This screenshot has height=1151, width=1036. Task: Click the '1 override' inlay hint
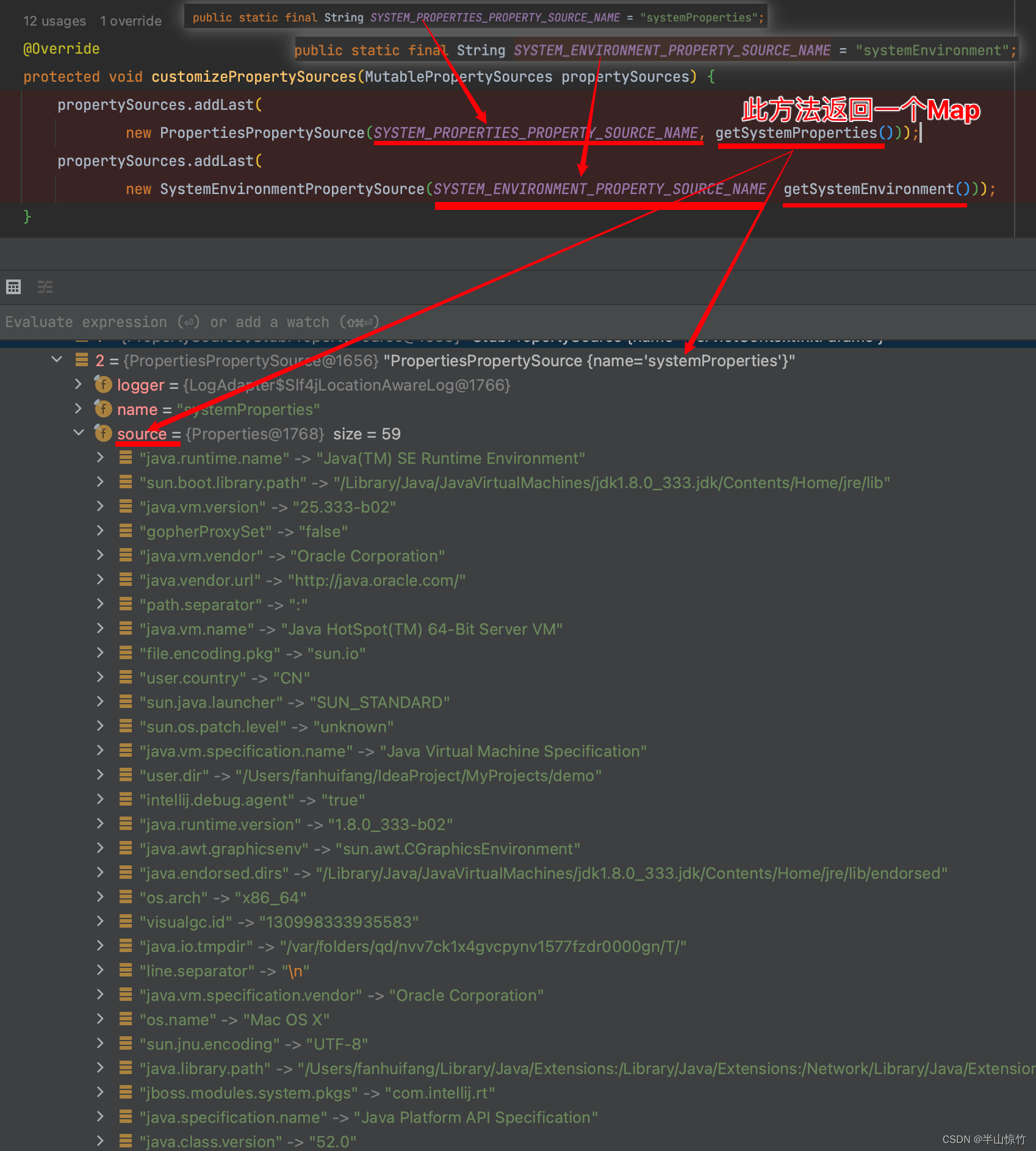tap(131, 21)
